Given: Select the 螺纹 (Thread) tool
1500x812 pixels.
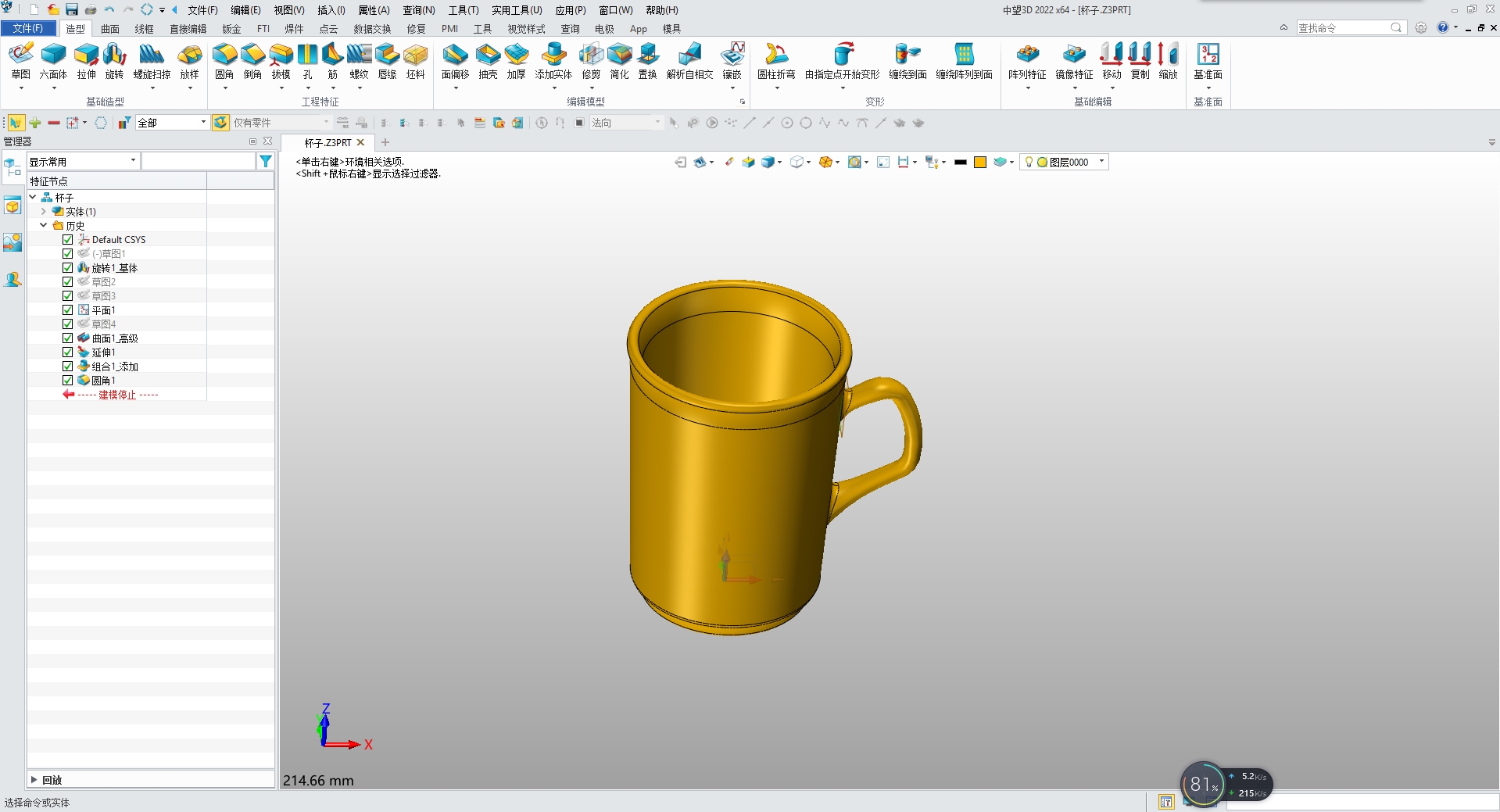Looking at the screenshot, I should click(359, 63).
